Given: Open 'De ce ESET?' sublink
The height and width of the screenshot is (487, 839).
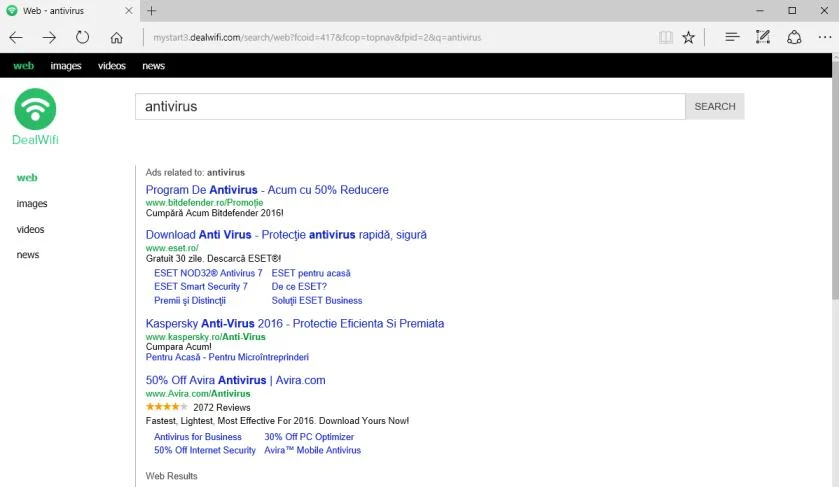Looking at the screenshot, I should tap(299, 286).
